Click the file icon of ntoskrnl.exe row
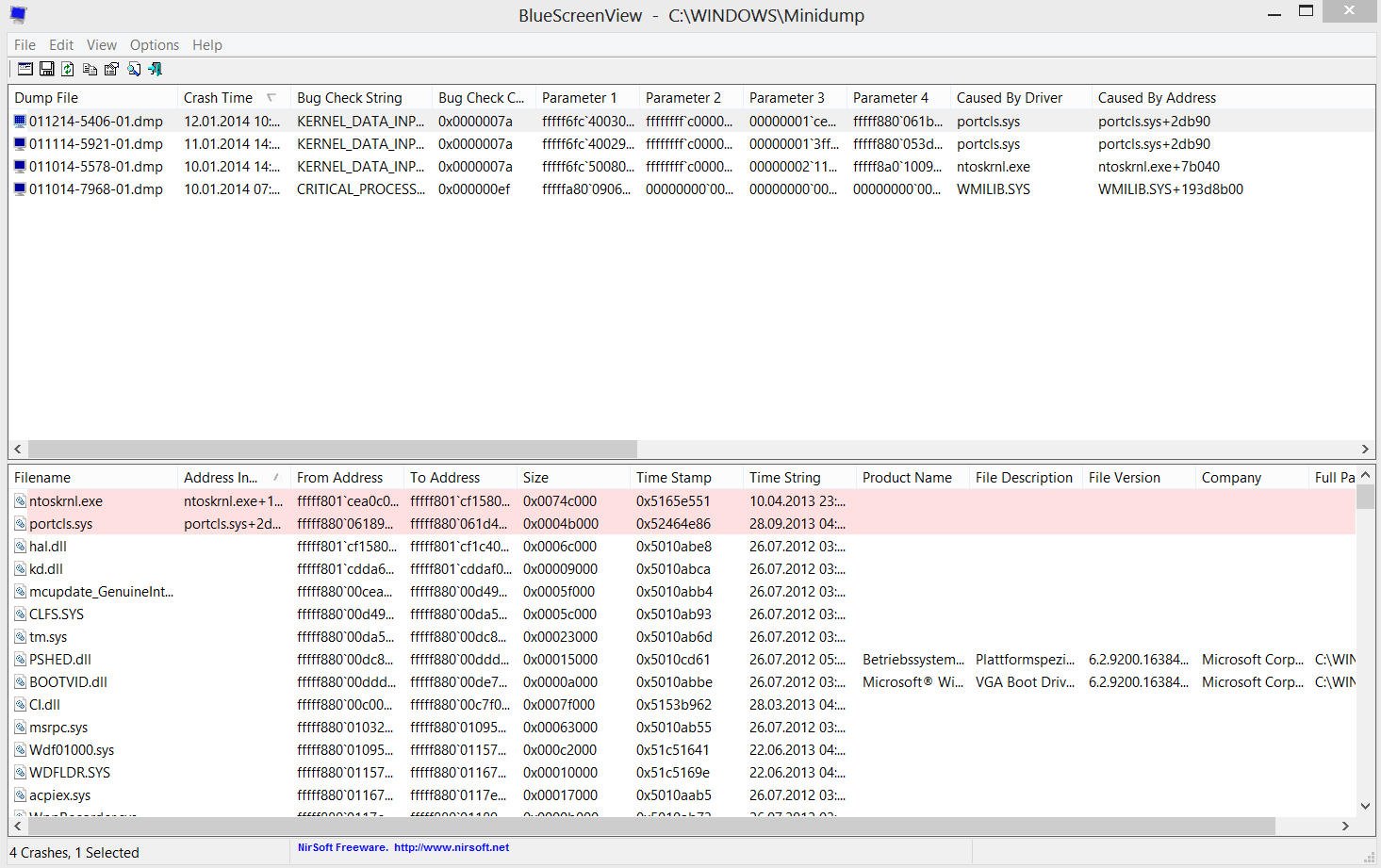Screen dimensions: 1381x868 pyautogui.click(x=20, y=500)
